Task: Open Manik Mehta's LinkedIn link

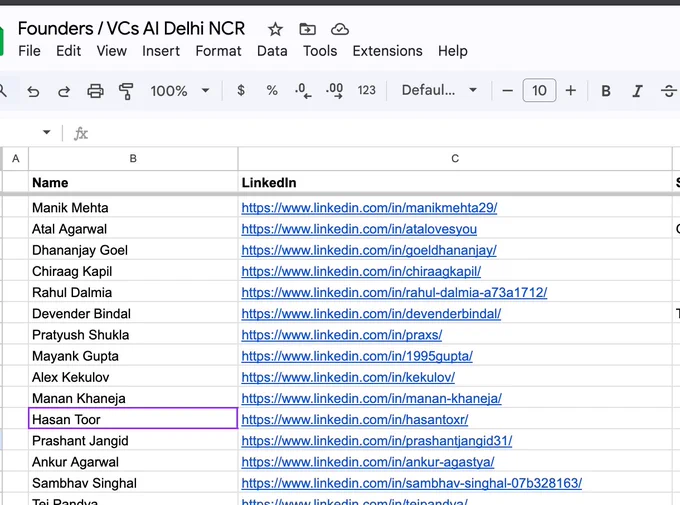Action: tap(369, 208)
